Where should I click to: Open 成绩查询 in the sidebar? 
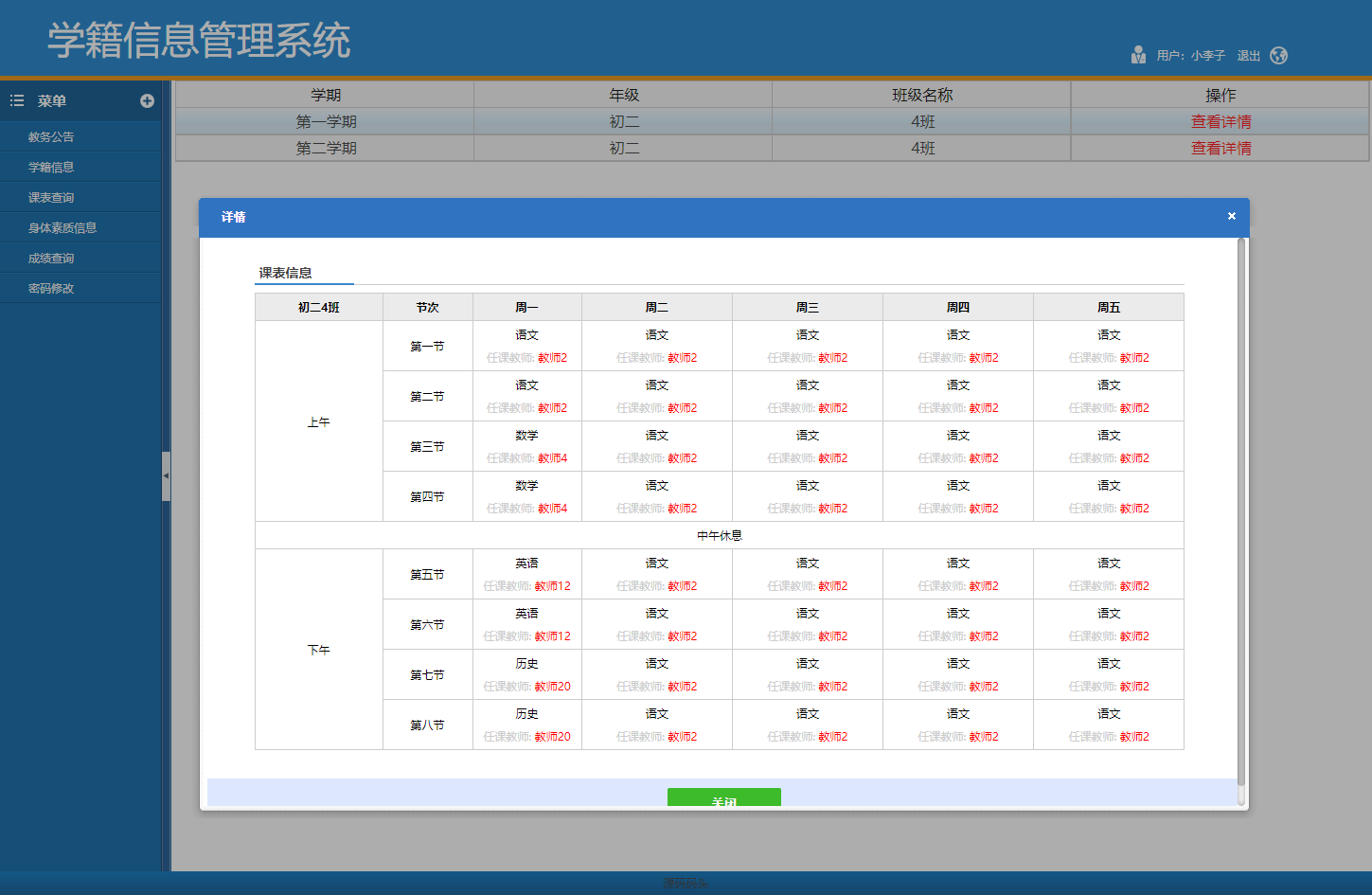pyautogui.click(x=51, y=258)
